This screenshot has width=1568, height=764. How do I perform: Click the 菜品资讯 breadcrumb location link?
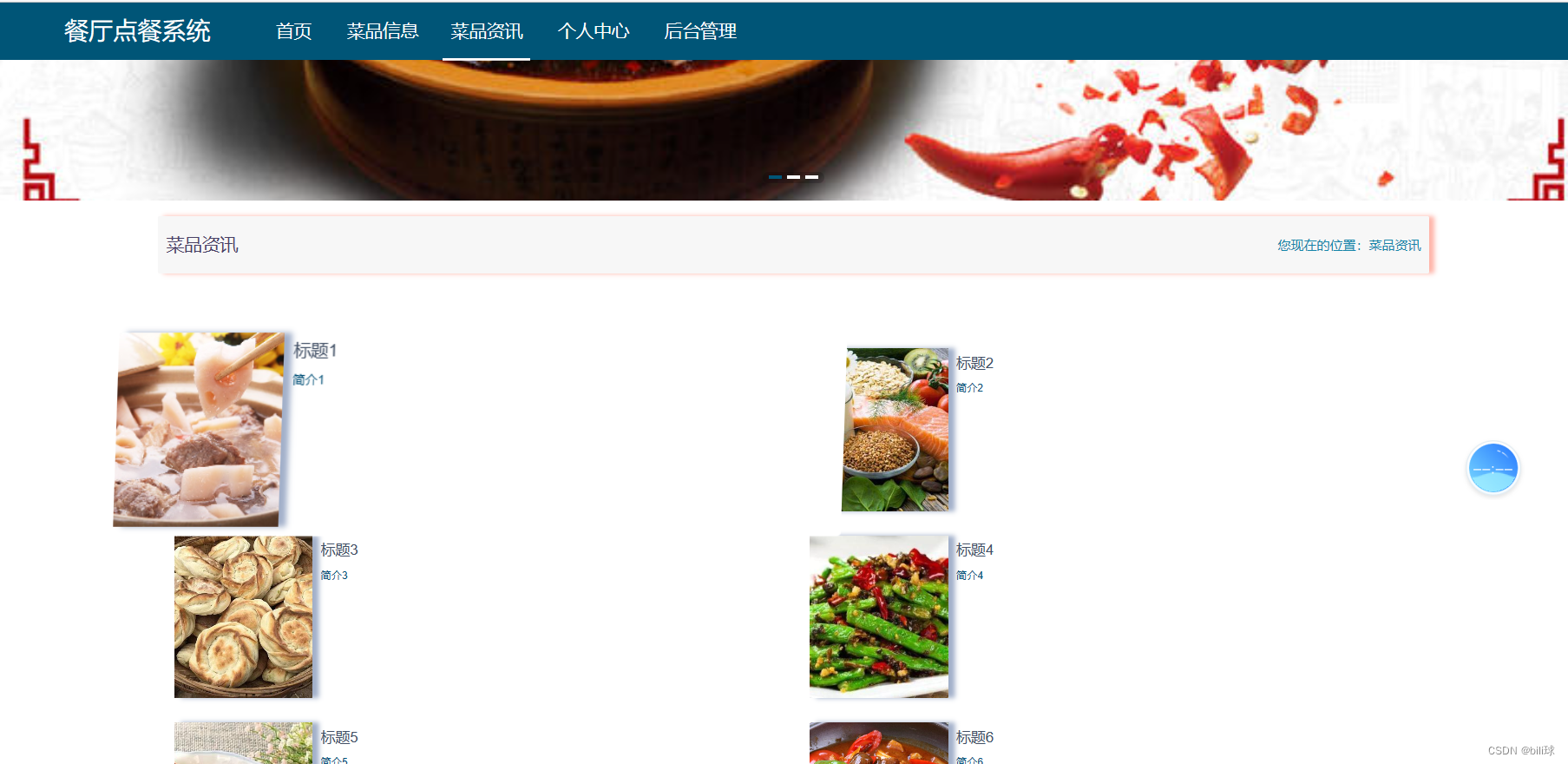tap(1394, 246)
